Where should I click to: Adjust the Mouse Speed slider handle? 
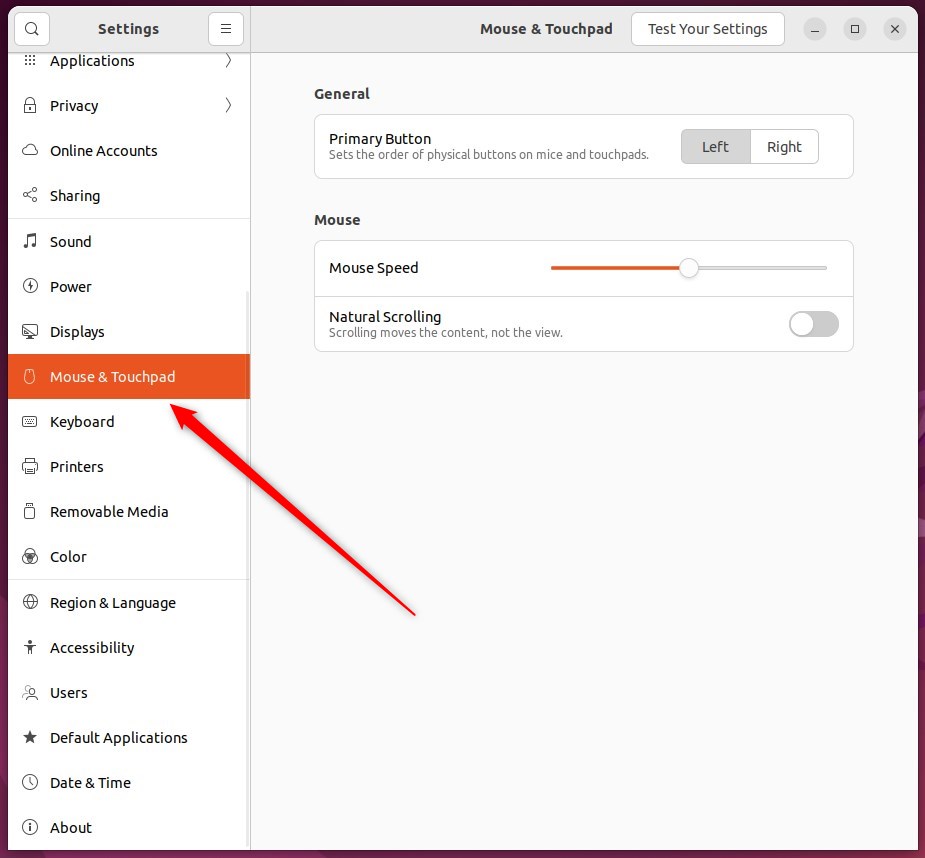click(688, 268)
